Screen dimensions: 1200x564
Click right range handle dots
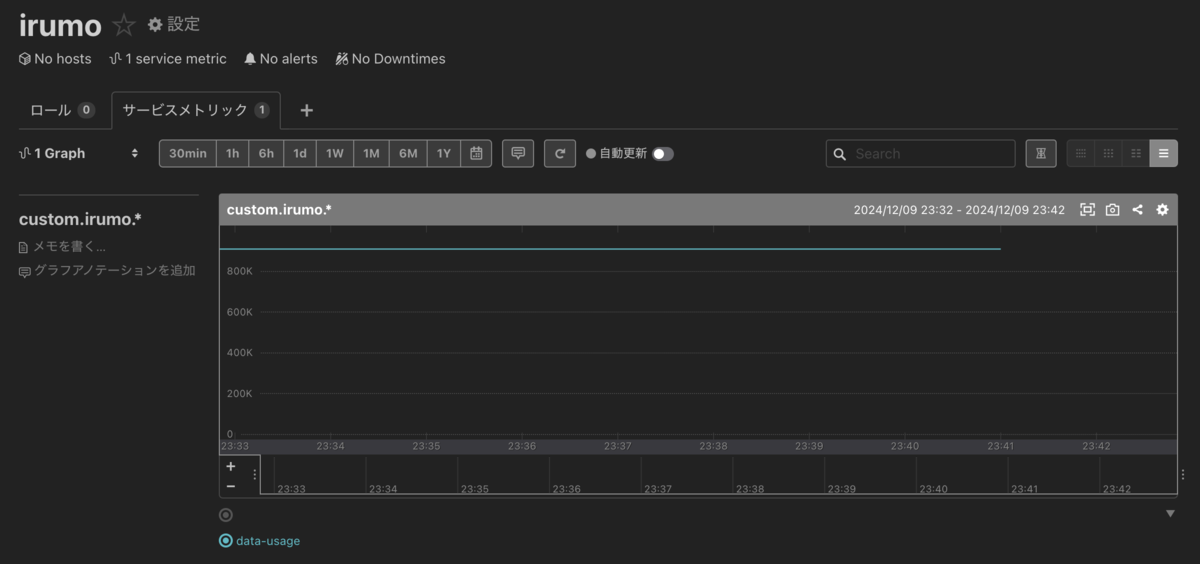[1183, 475]
